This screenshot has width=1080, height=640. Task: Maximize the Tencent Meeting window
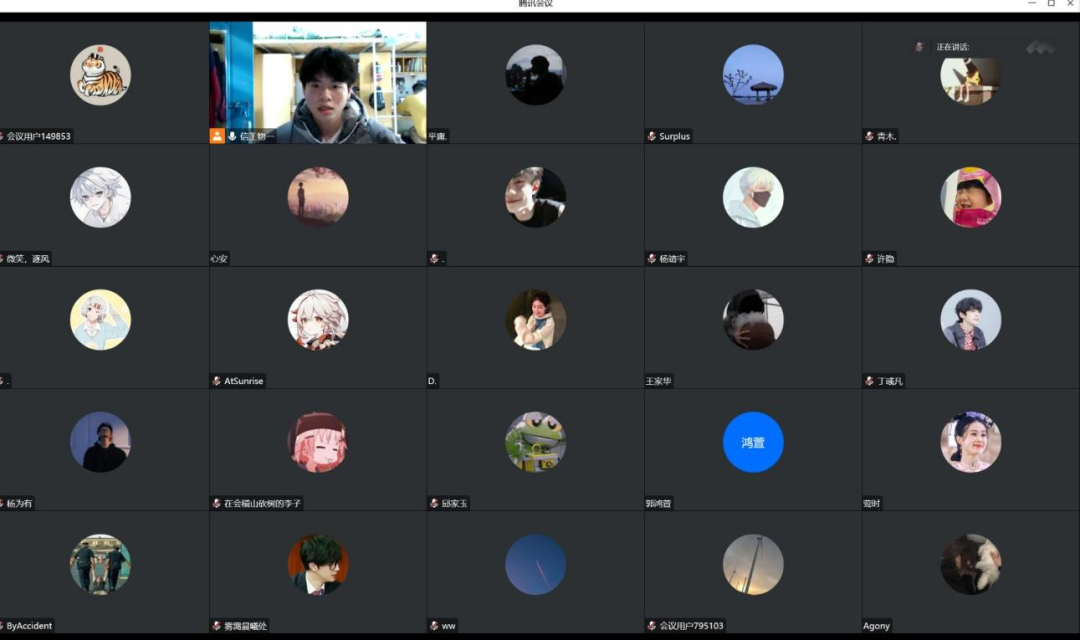click(x=1051, y=4)
